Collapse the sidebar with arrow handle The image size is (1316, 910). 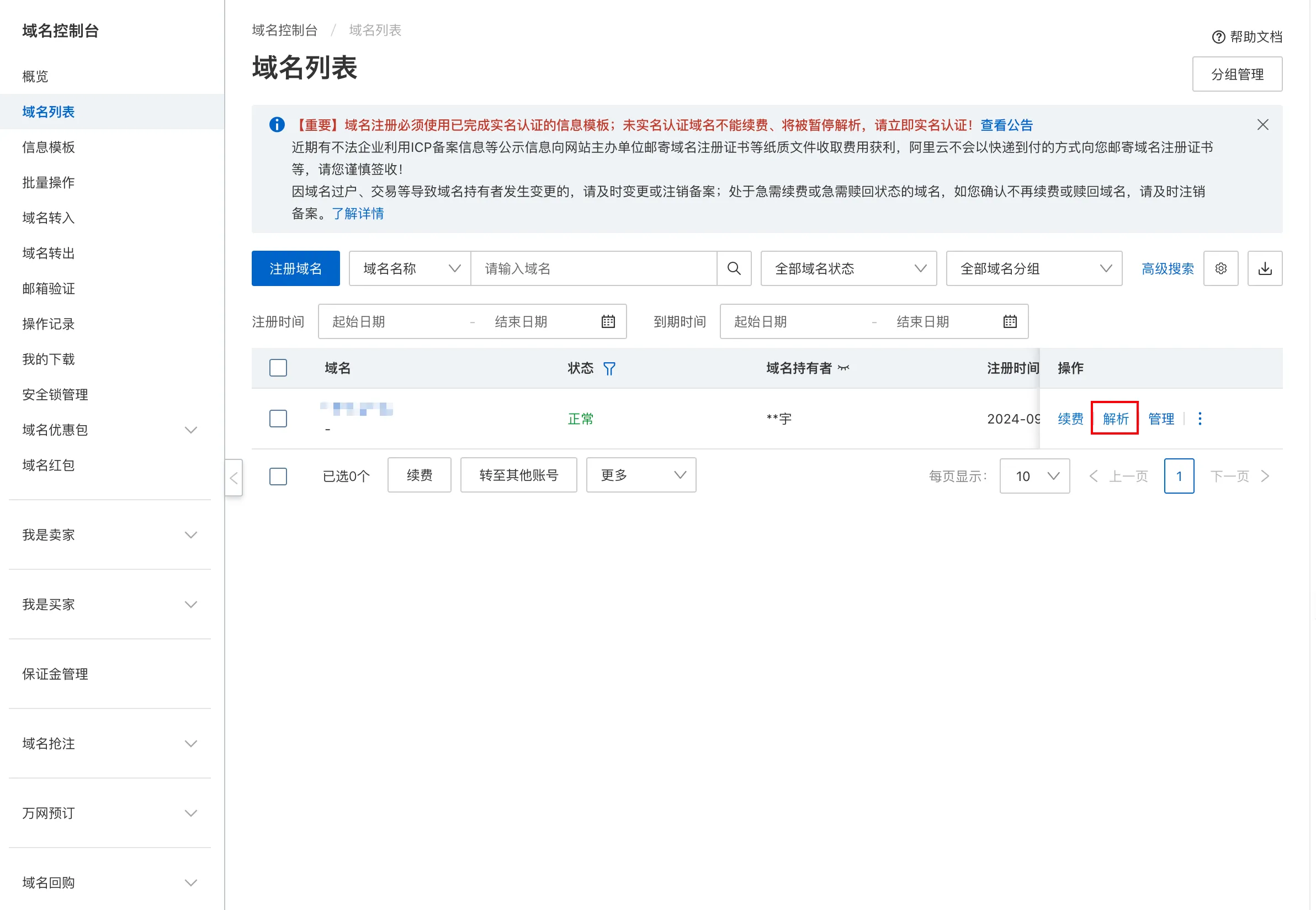click(234, 478)
